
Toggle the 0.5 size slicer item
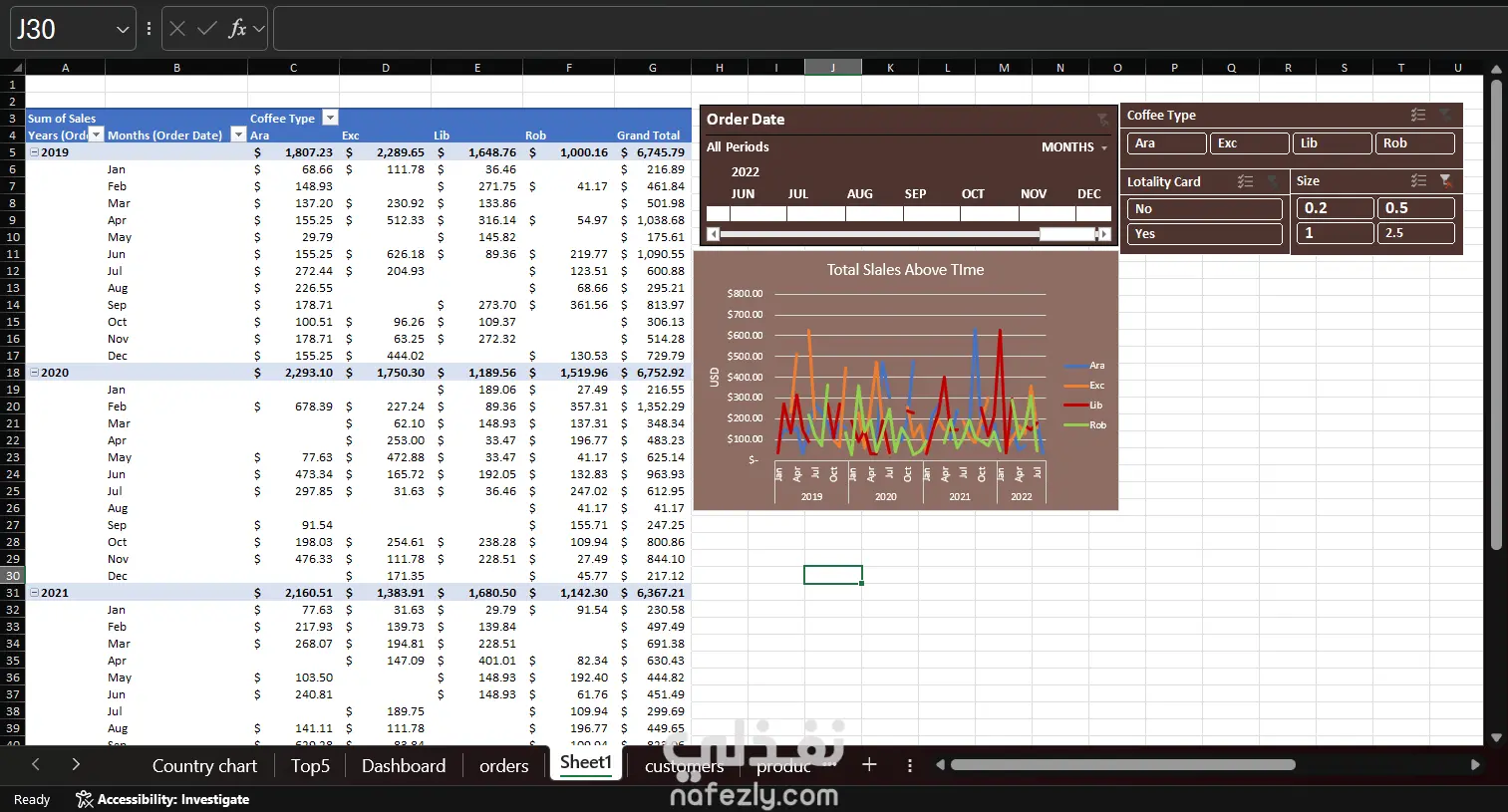1415,208
